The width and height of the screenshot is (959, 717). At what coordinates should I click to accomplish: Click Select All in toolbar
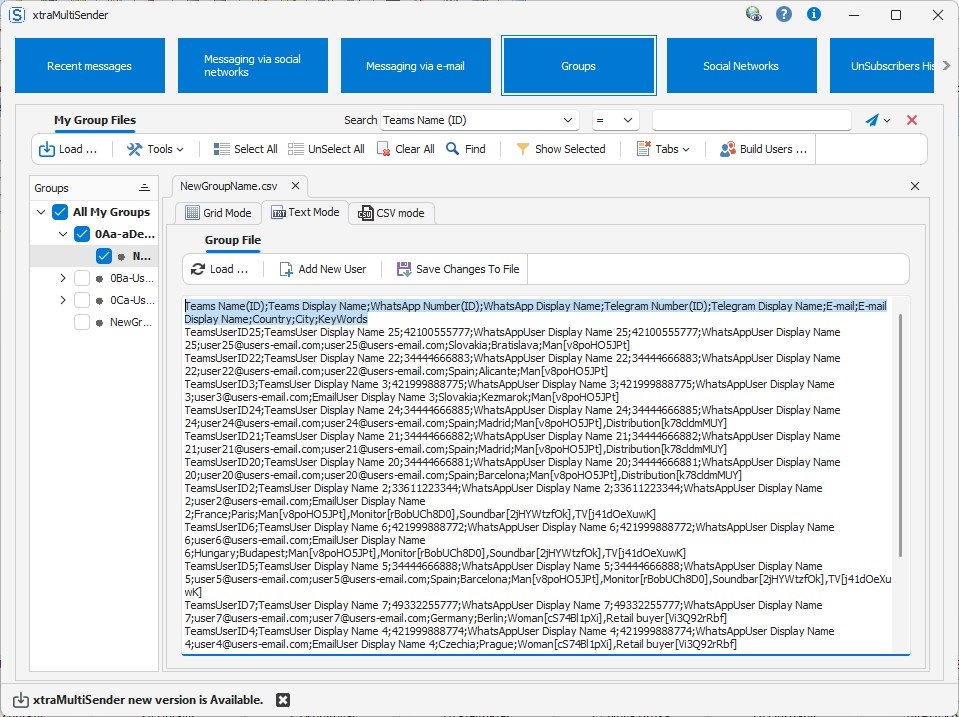click(245, 149)
